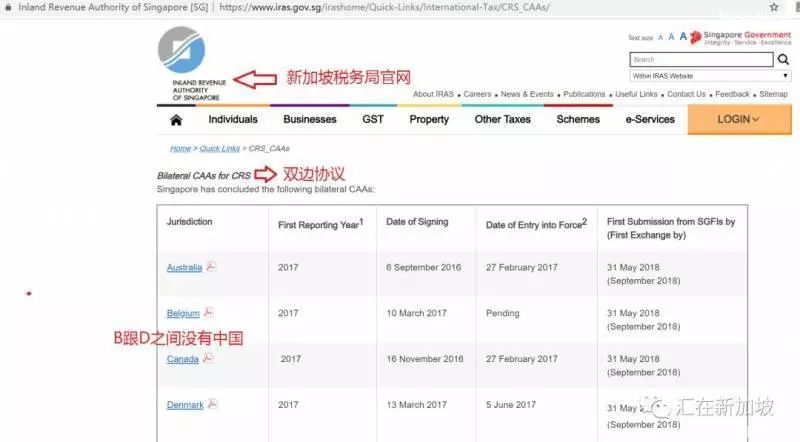Open Contact Us link
The image size is (800, 442).
(686, 94)
